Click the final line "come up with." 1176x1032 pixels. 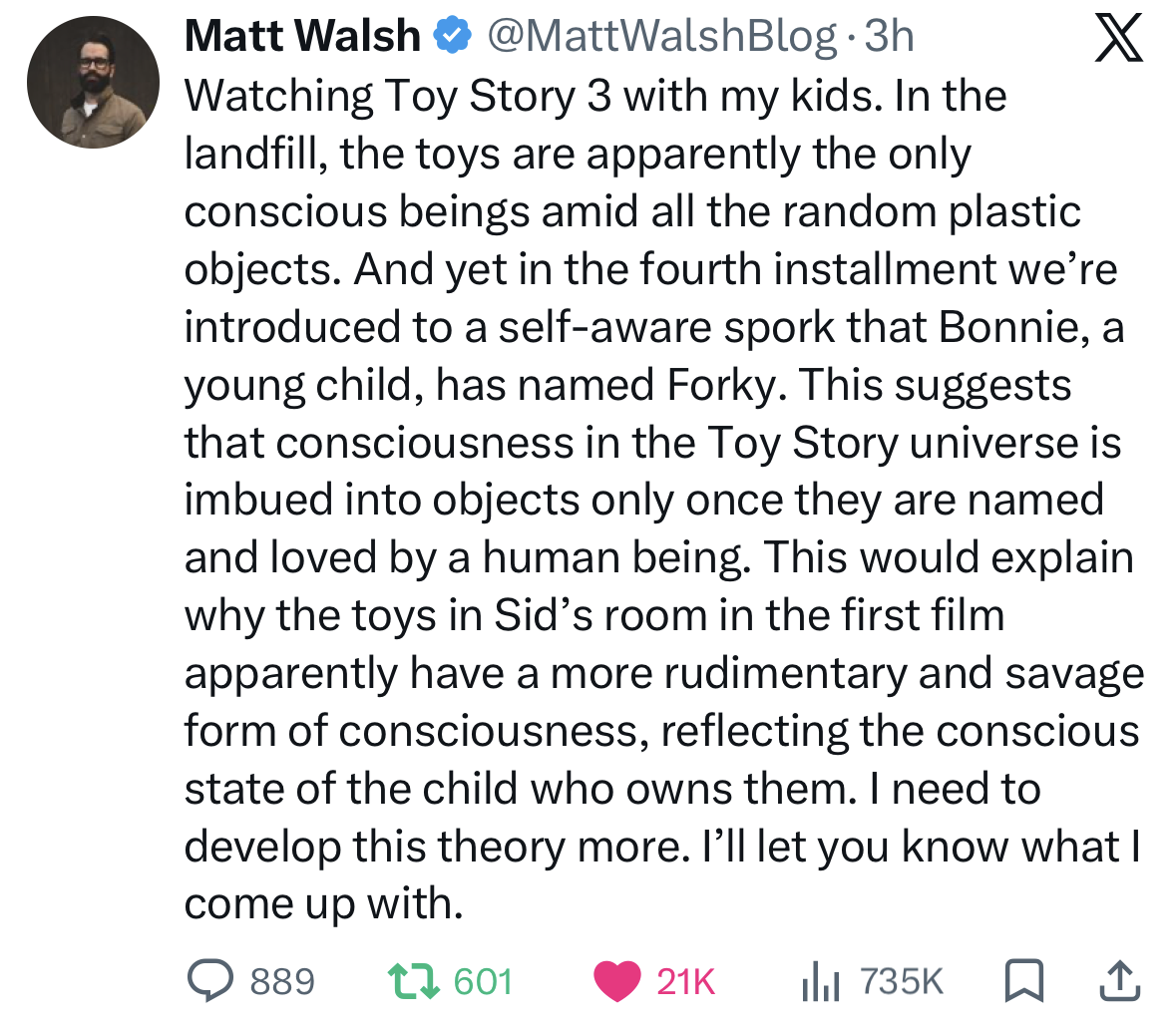324,903
